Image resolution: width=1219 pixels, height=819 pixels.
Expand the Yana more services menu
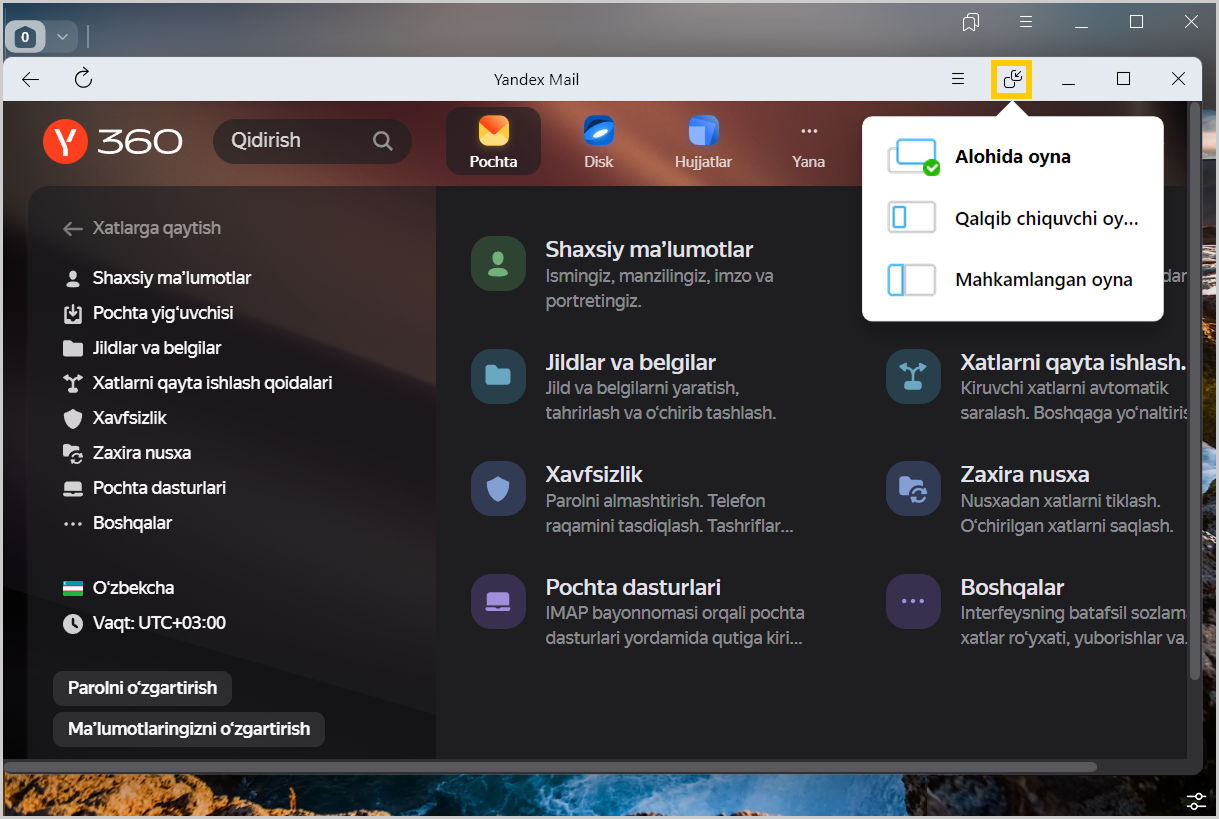808,141
